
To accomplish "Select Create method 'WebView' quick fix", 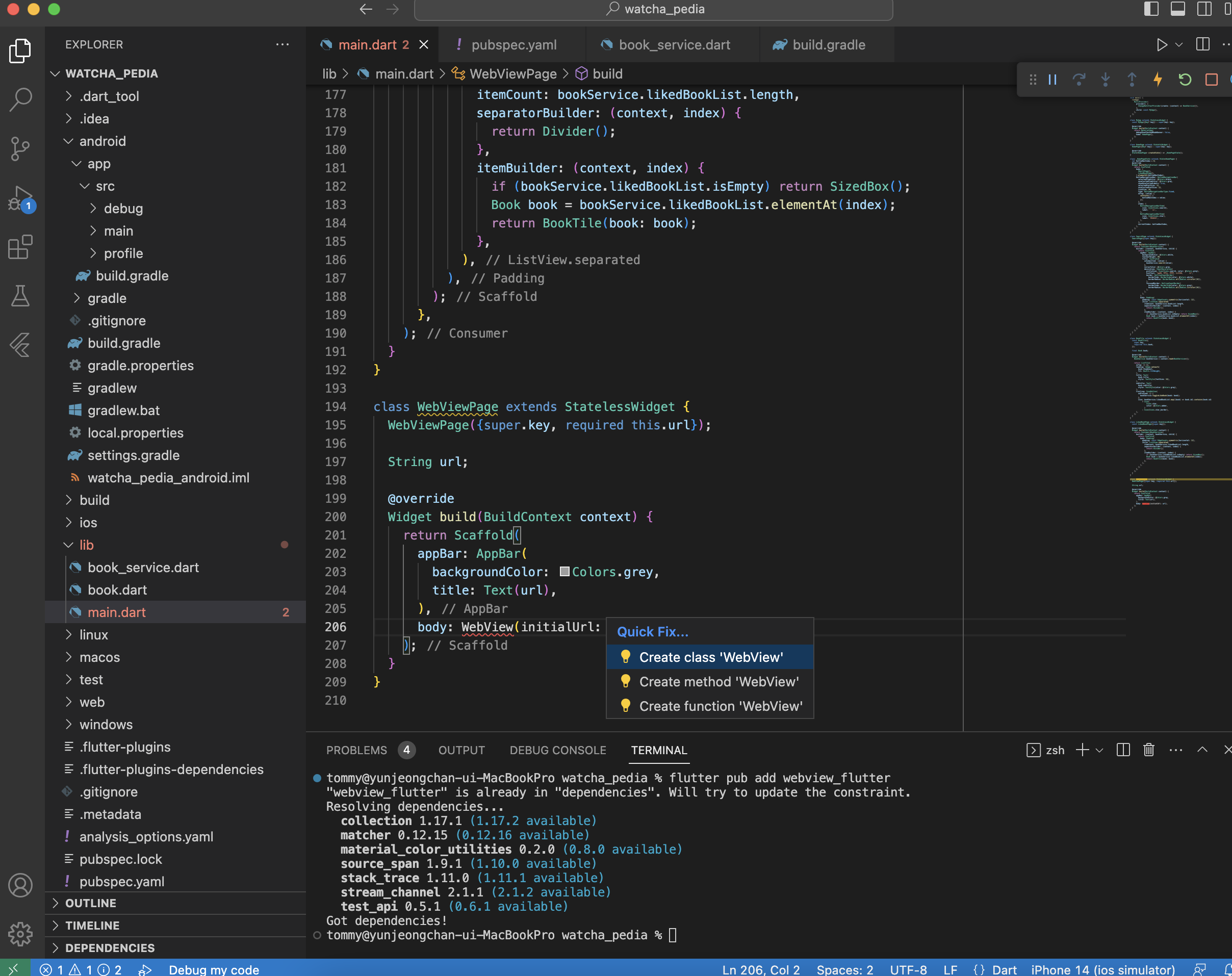I will (710, 682).
